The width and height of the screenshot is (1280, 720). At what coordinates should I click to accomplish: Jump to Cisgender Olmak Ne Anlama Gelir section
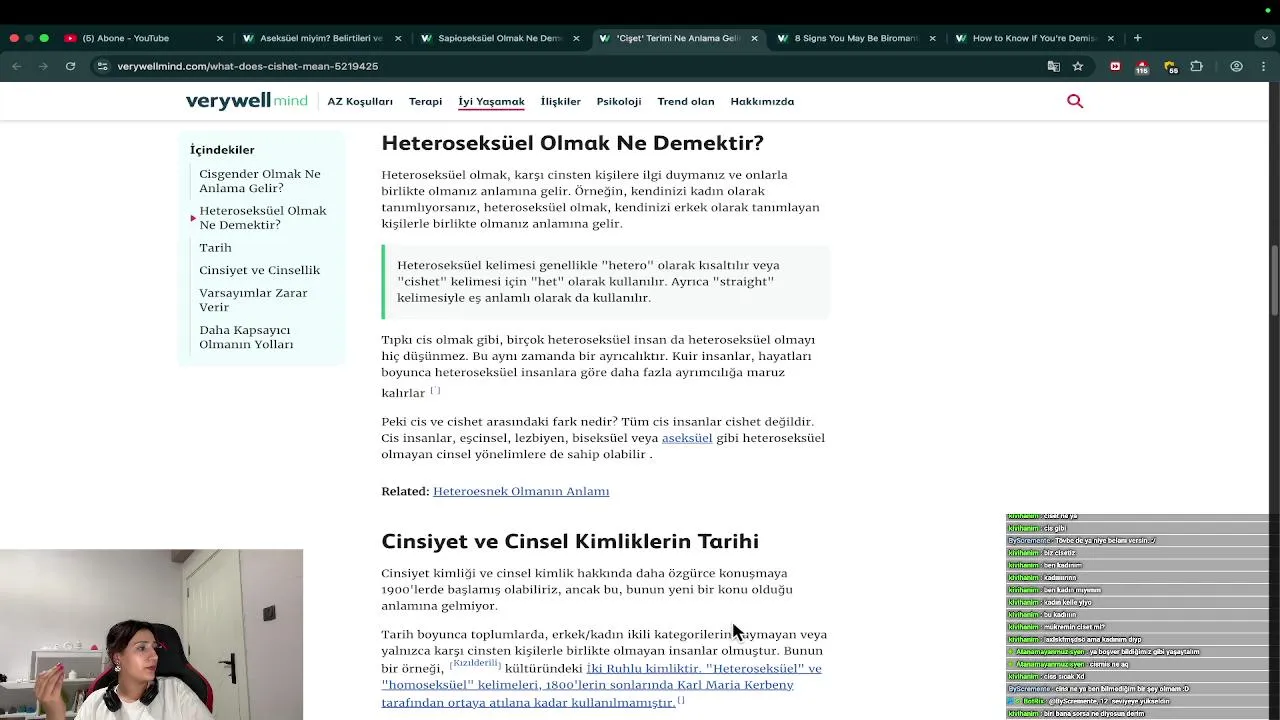[260, 181]
